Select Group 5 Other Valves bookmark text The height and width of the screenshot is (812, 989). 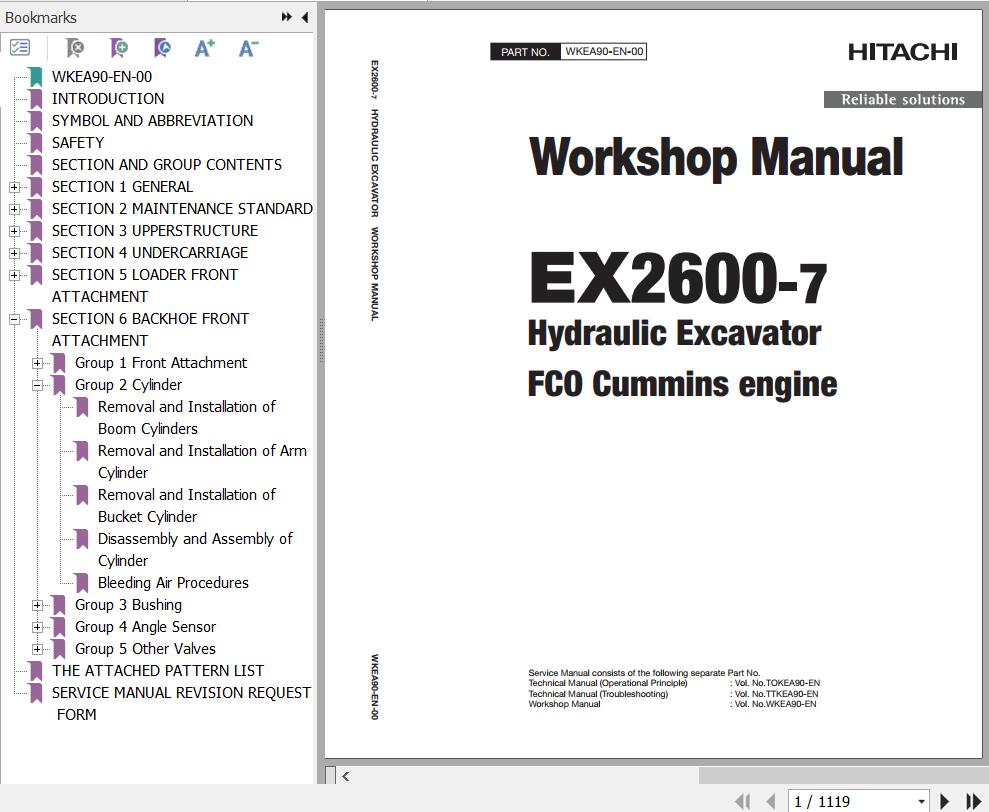tap(145, 649)
